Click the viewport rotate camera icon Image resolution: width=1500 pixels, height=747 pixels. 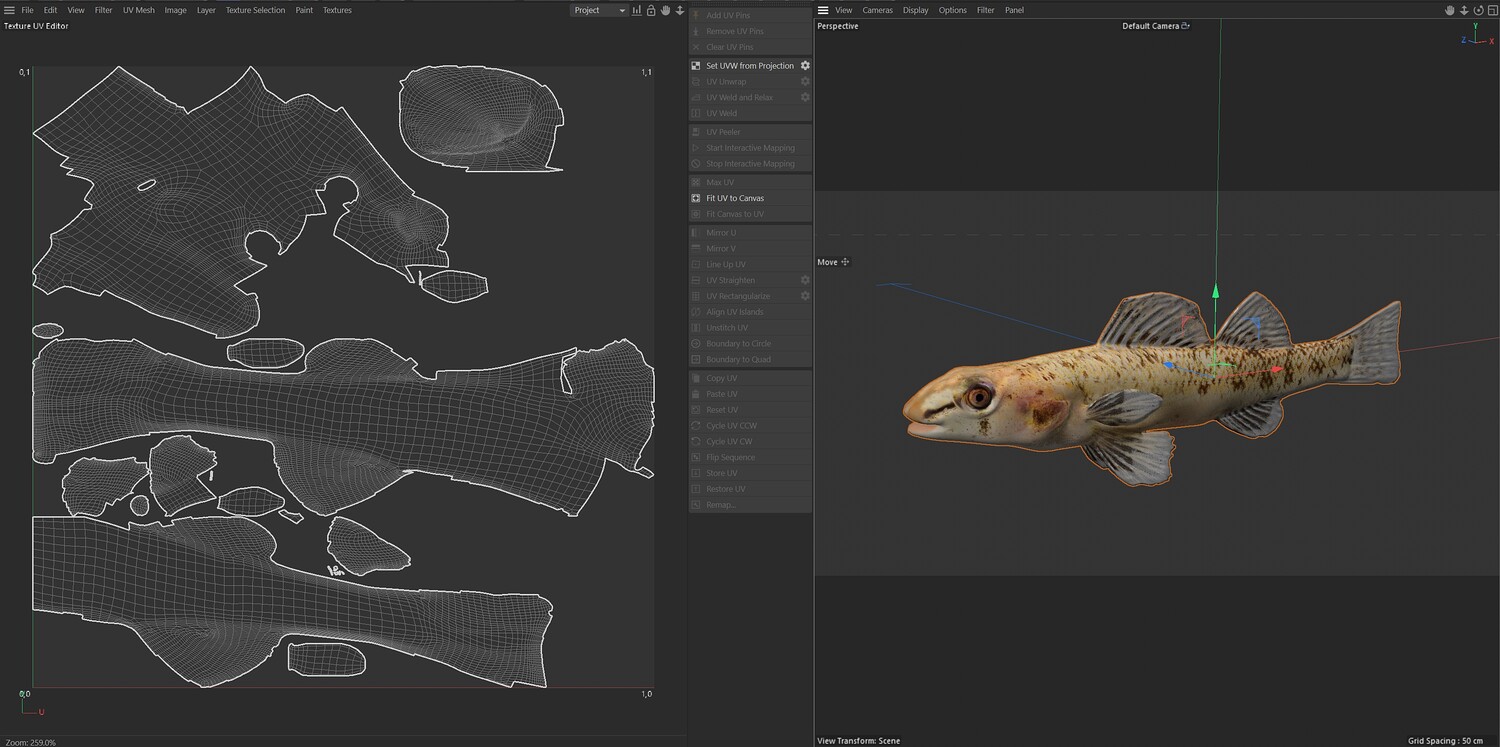coord(1477,10)
